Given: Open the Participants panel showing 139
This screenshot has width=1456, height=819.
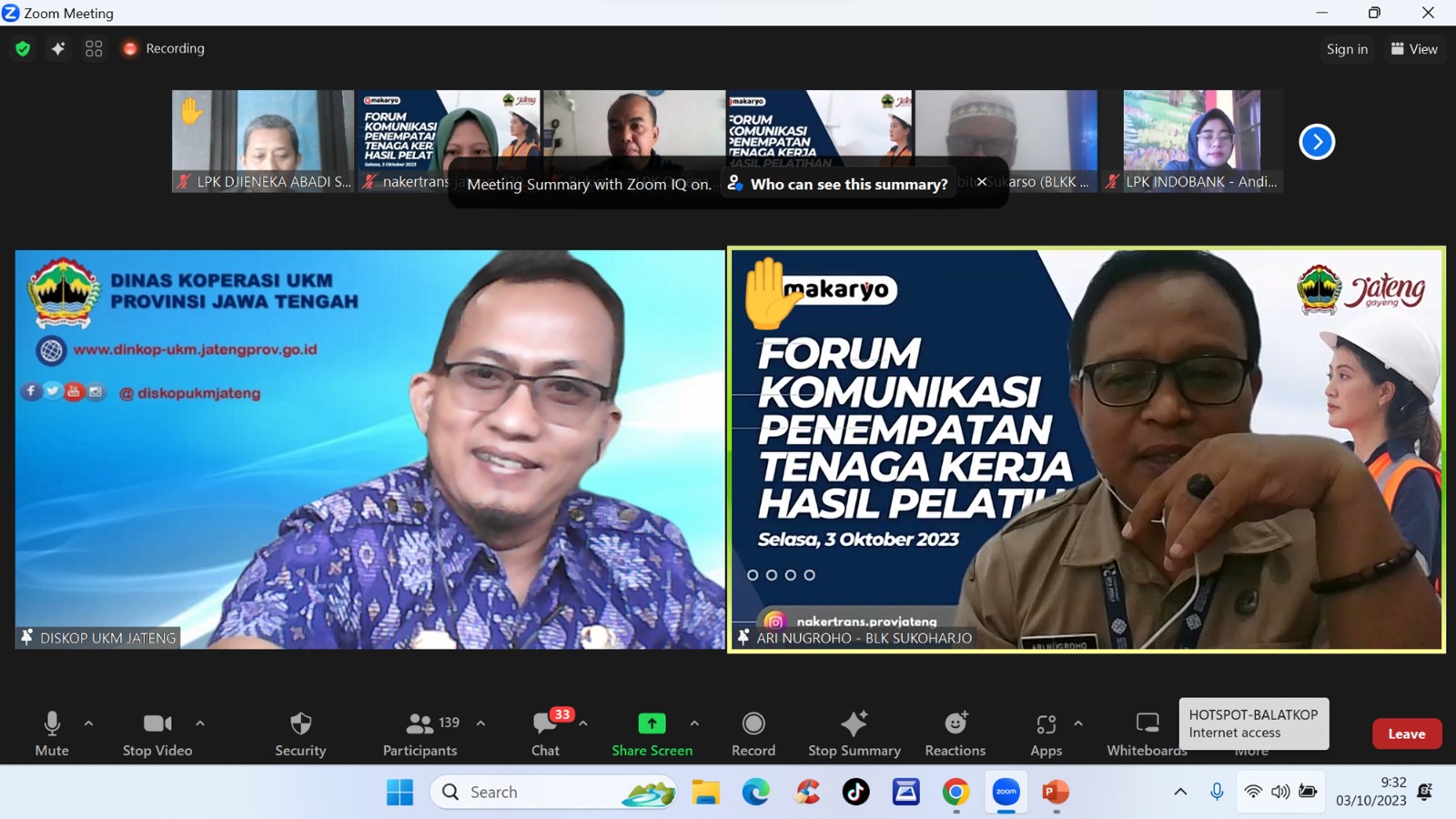Looking at the screenshot, I should [420, 733].
